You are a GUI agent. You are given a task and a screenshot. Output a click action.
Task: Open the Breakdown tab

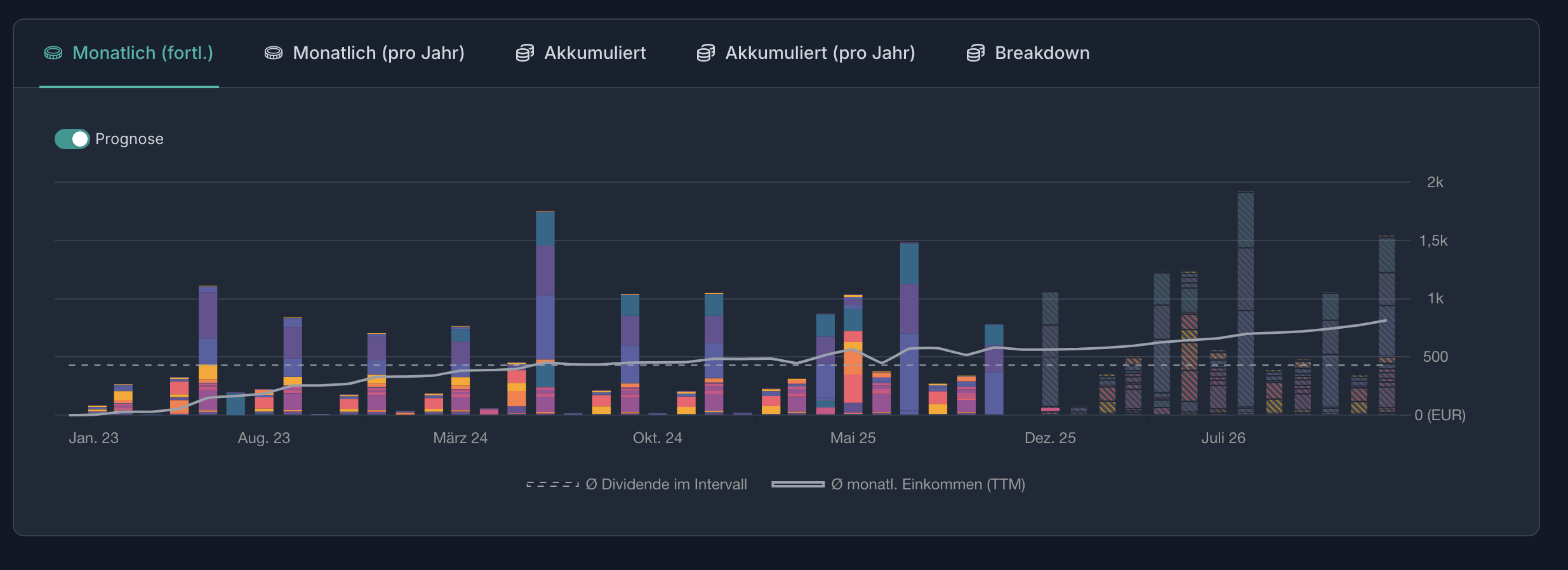click(x=1042, y=53)
